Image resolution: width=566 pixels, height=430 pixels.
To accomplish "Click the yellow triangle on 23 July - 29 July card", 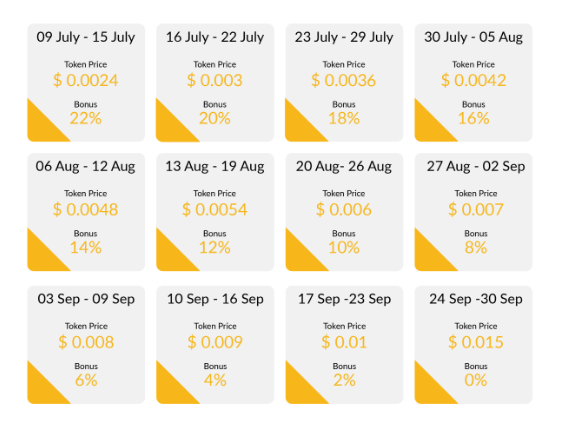I will coord(300,127).
